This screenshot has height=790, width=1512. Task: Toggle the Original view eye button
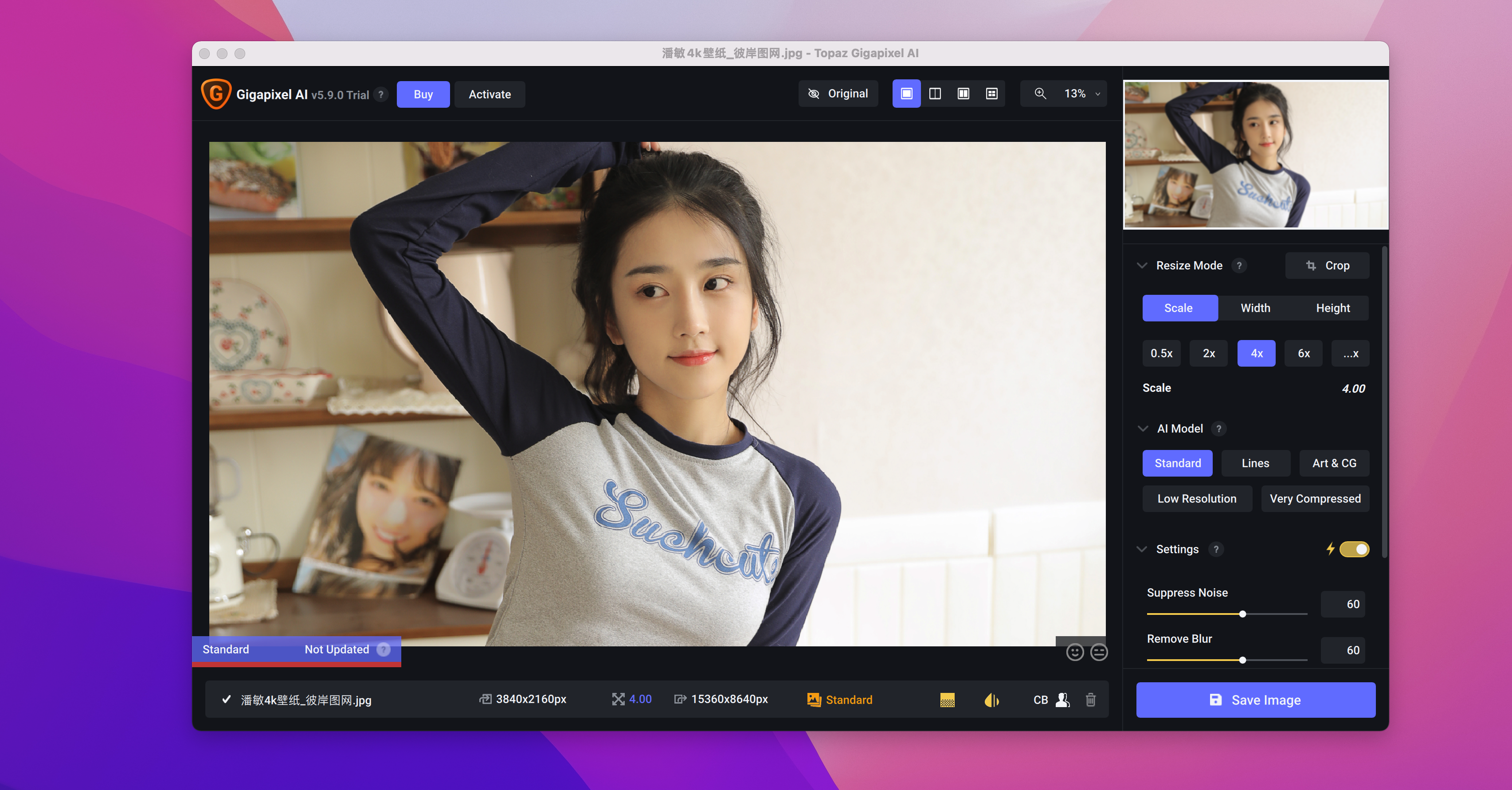pyautogui.click(x=838, y=94)
